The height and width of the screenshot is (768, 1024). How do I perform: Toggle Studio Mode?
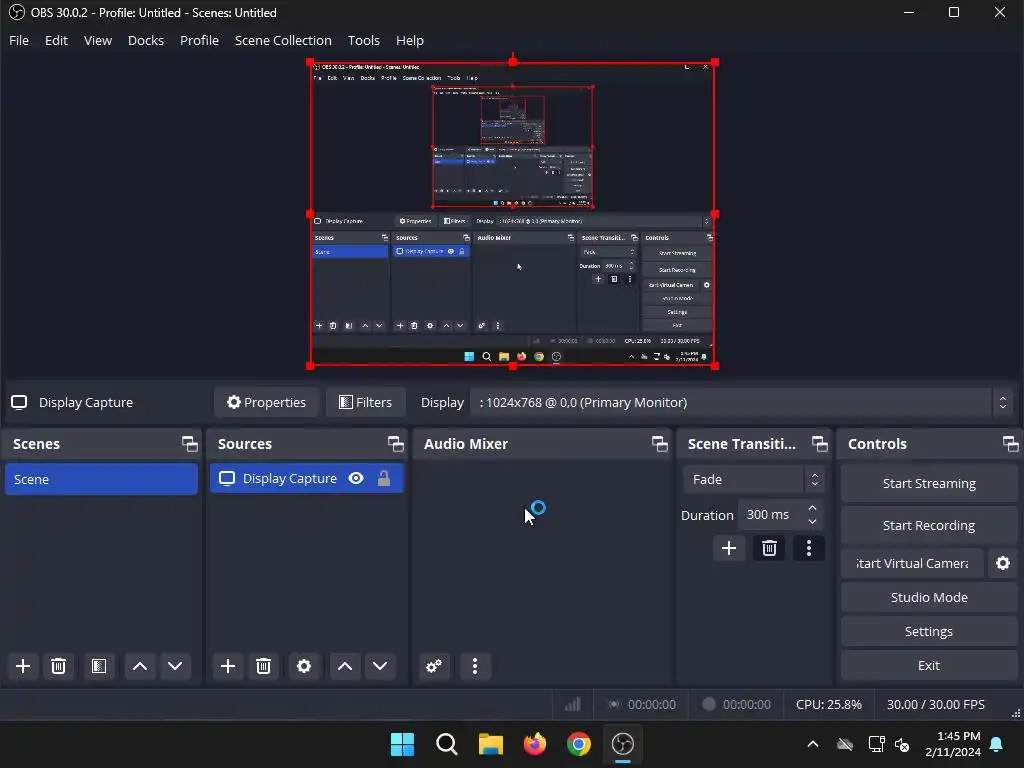(x=929, y=597)
